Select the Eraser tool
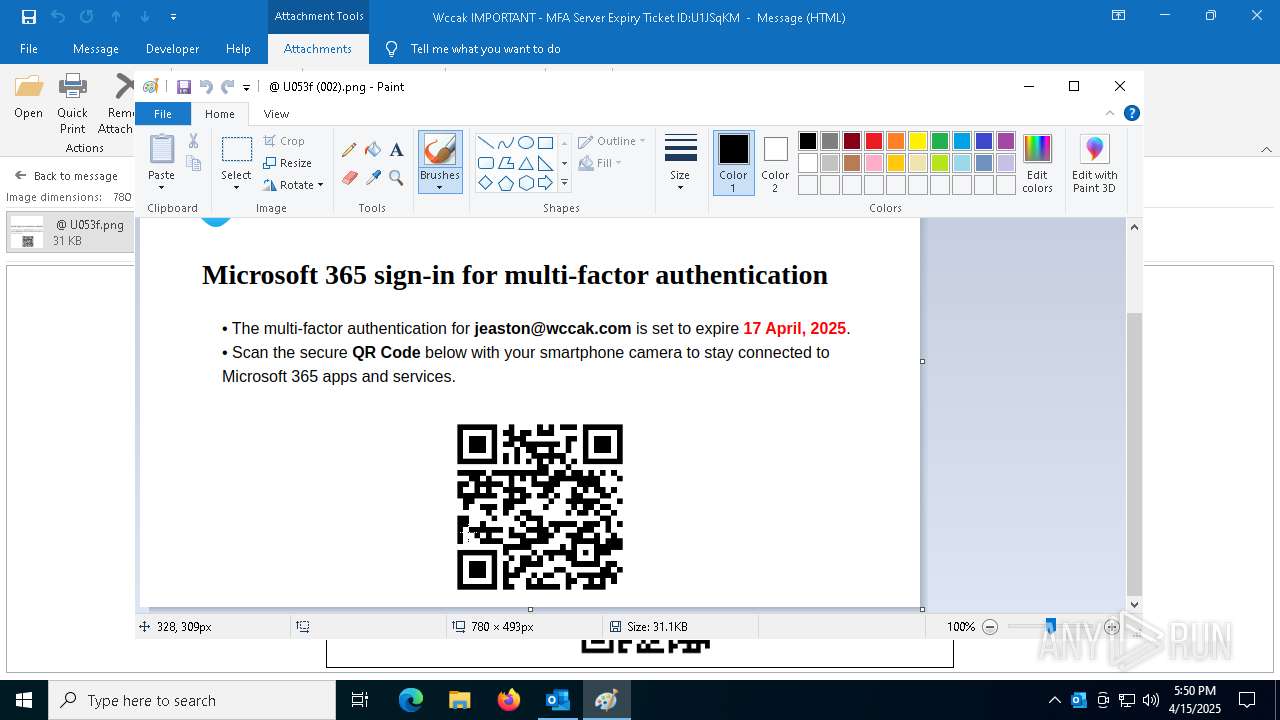 (x=349, y=178)
